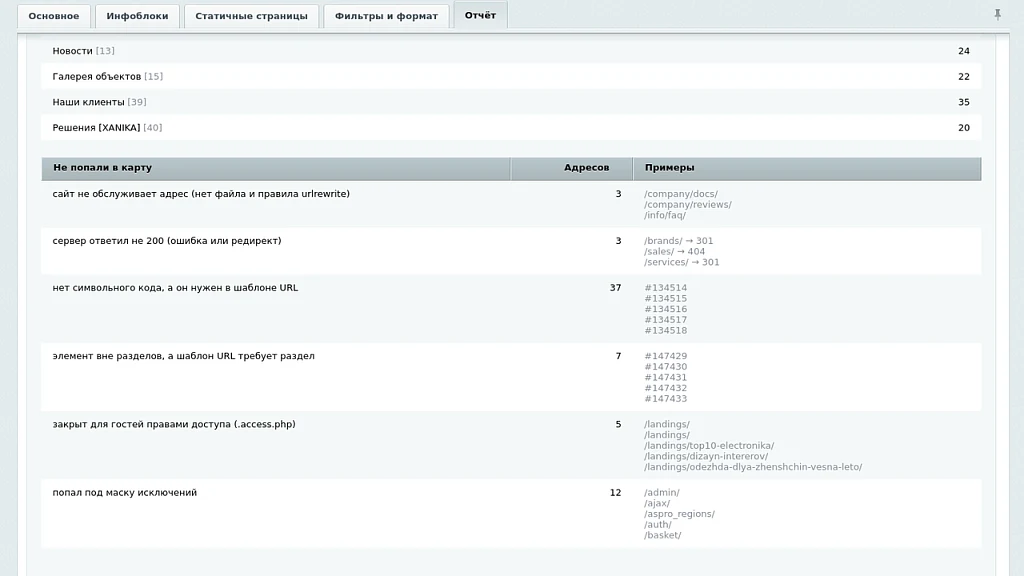Select the Наши клиенты [39] row
This screenshot has height=576, width=1024.
click(511, 102)
